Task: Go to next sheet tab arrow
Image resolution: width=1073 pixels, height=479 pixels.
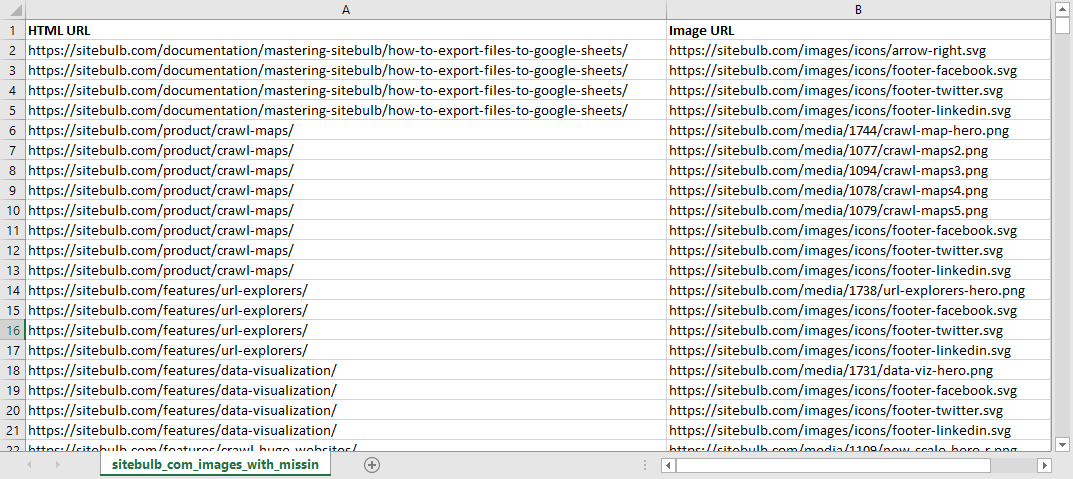Action: click(x=57, y=465)
